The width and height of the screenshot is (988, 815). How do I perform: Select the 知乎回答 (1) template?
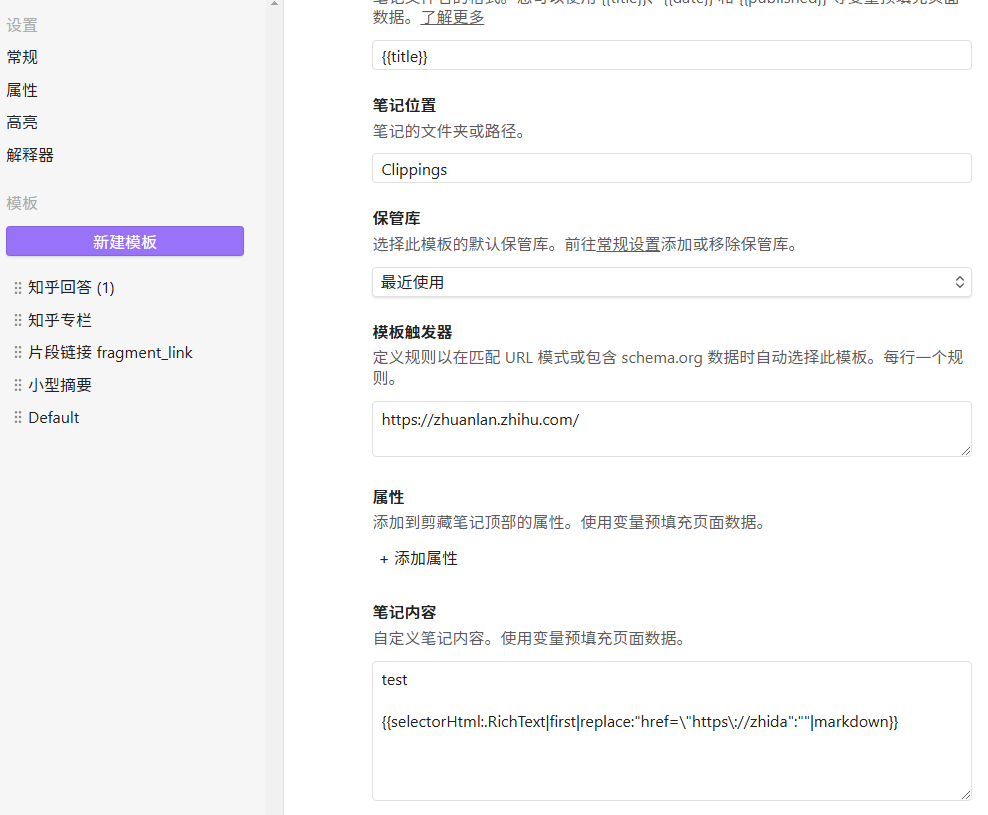tap(71, 287)
